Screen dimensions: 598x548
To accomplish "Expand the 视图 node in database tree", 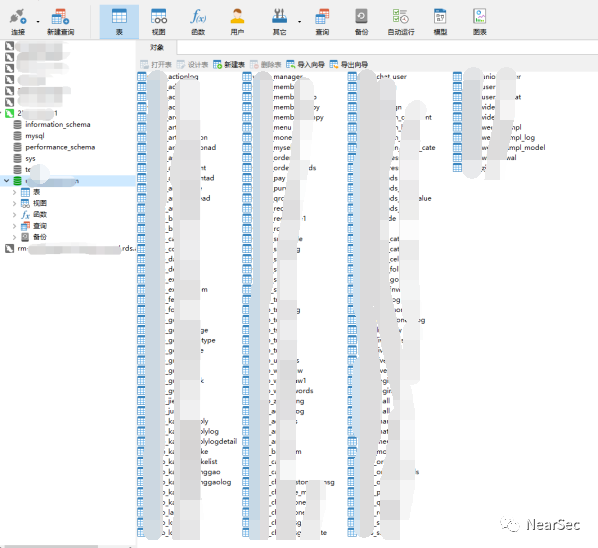I will coord(14,203).
